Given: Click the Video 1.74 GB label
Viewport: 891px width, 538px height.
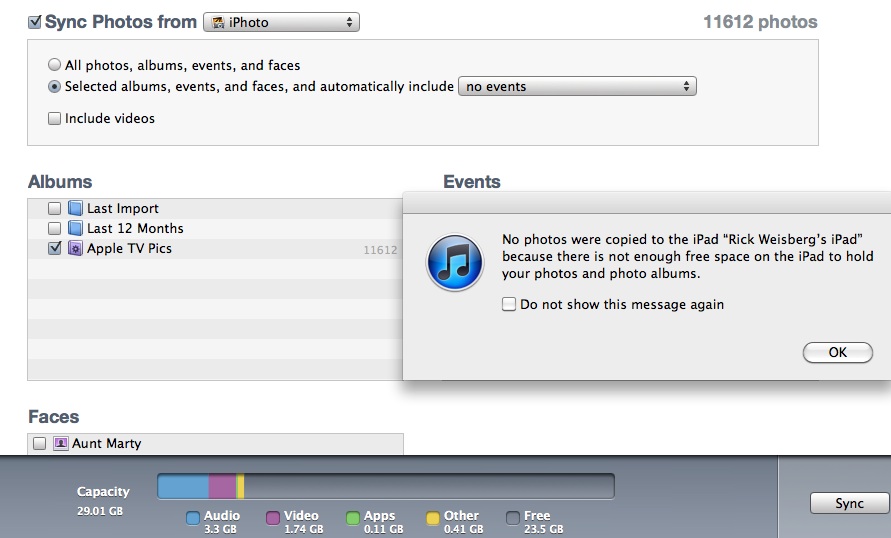Looking at the screenshot, I should click(x=303, y=522).
